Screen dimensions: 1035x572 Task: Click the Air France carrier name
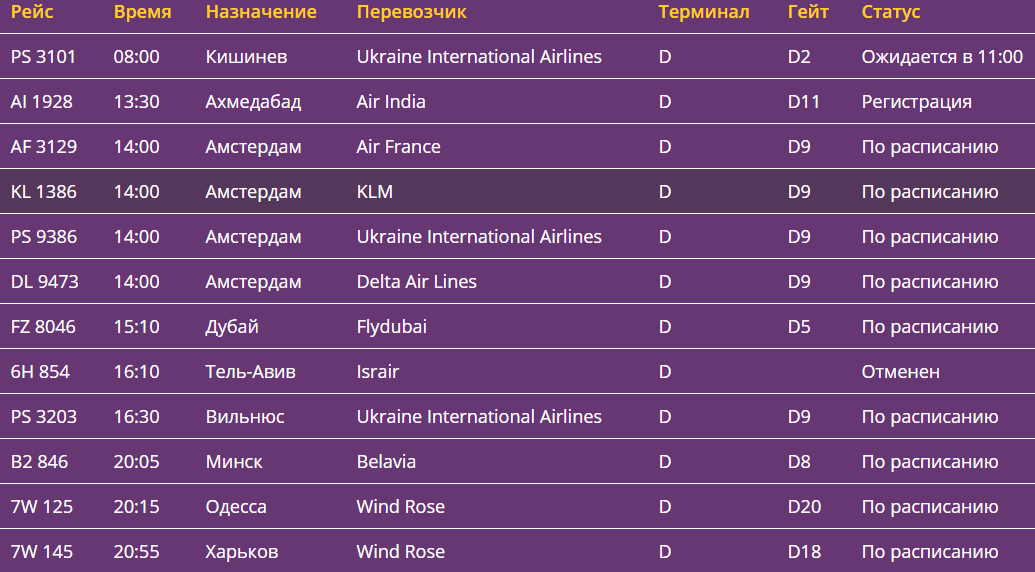[x=398, y=147]
